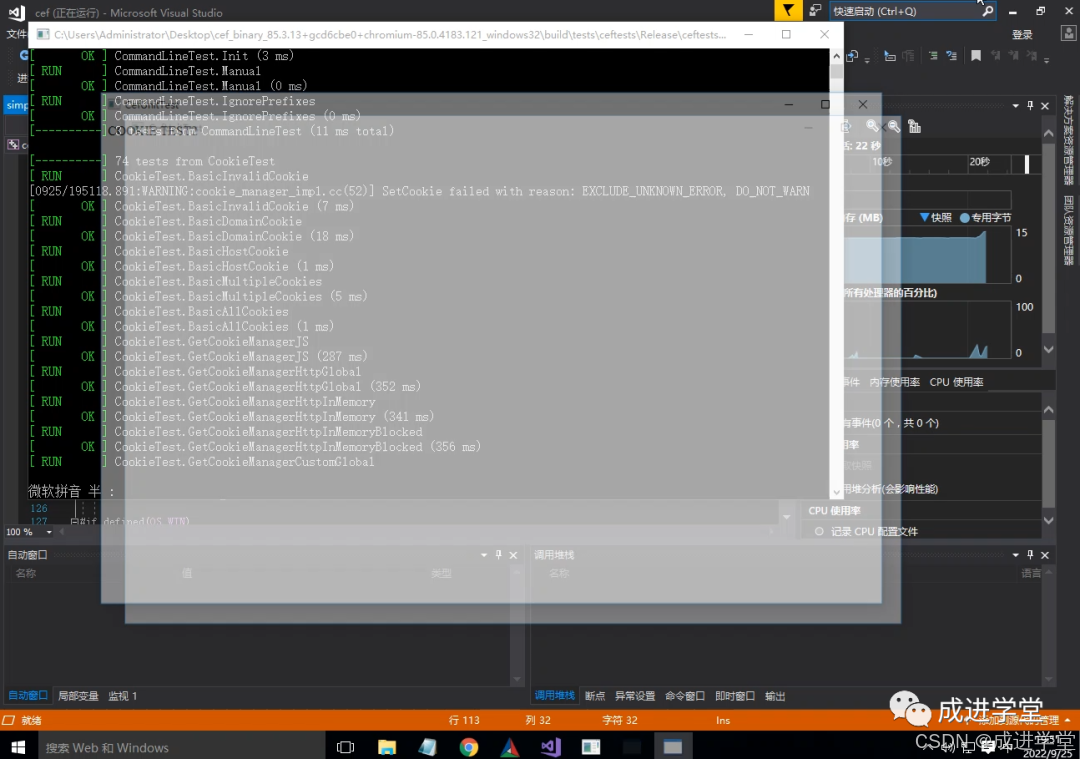
Task: Expand the 调用堆栈 panel dropdown arrow
Action: 1013,554
